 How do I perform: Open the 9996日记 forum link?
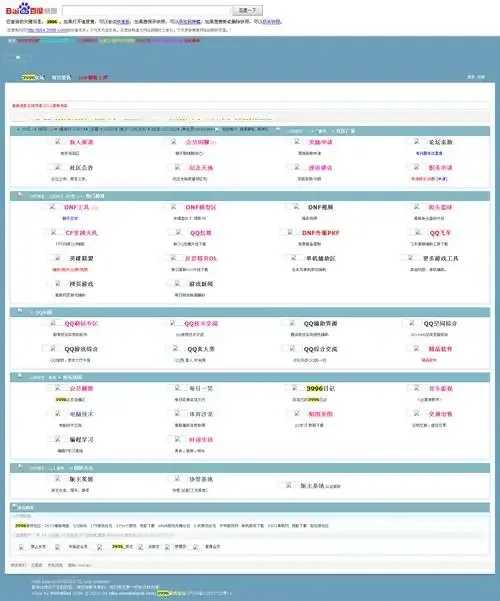tap(321, 389)
